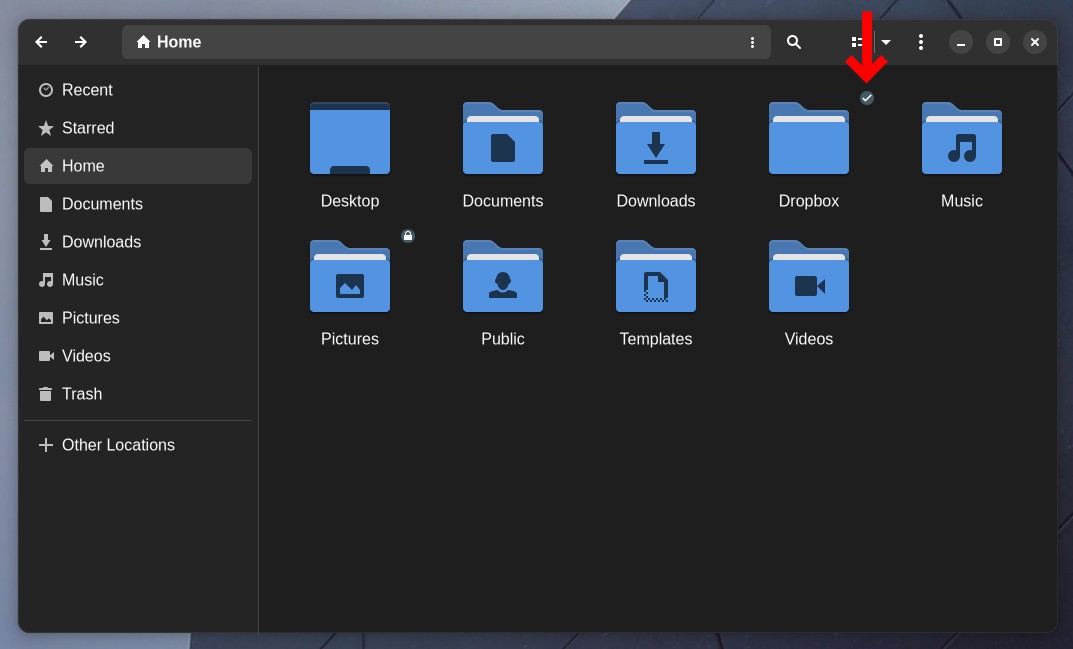Open Documents in the sidebar
This screenshot has width=1073, height=649.
pos(138,204)
